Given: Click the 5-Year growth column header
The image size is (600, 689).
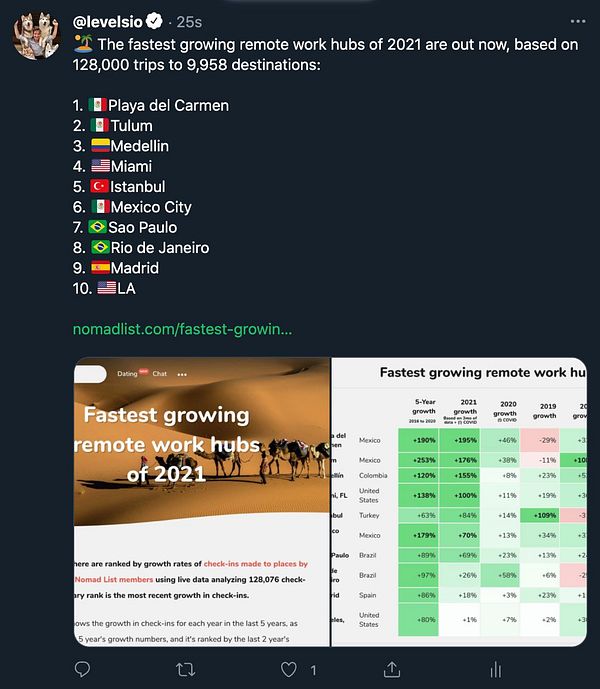Looking at the screenshot, I should point(424,411).
